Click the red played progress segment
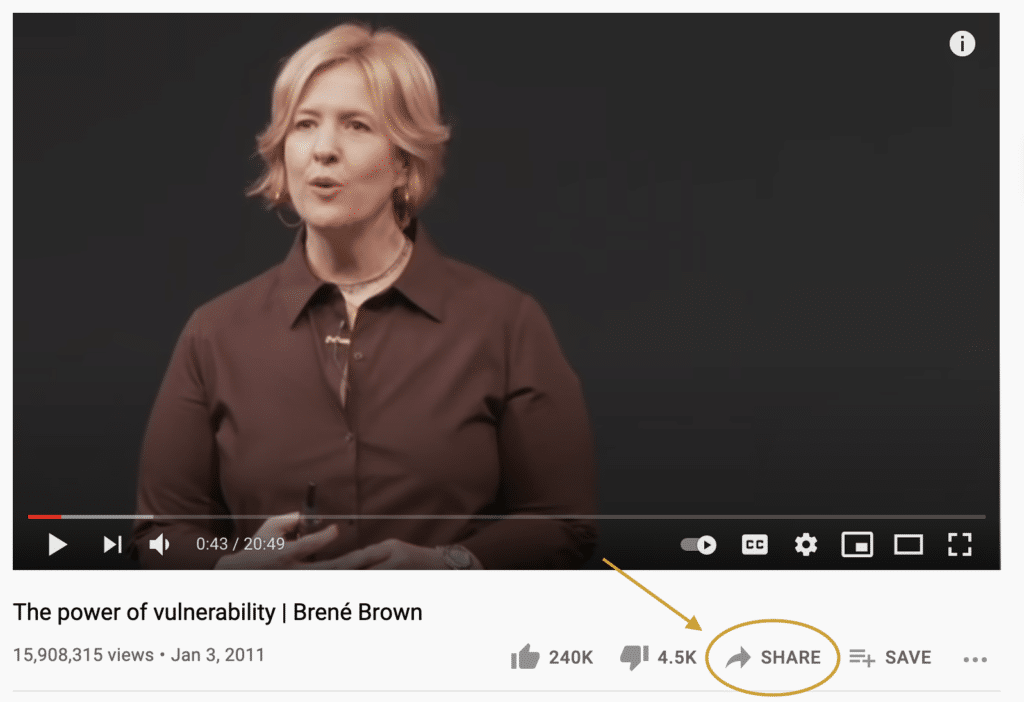This screenshot has height=702, width=1024. click(x=44, y=517)
